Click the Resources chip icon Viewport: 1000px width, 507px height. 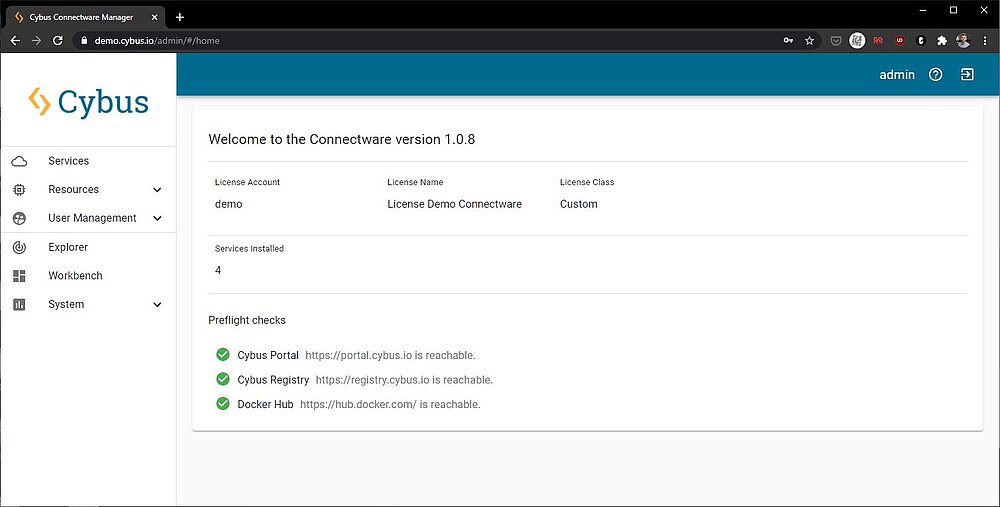(19, 189)
